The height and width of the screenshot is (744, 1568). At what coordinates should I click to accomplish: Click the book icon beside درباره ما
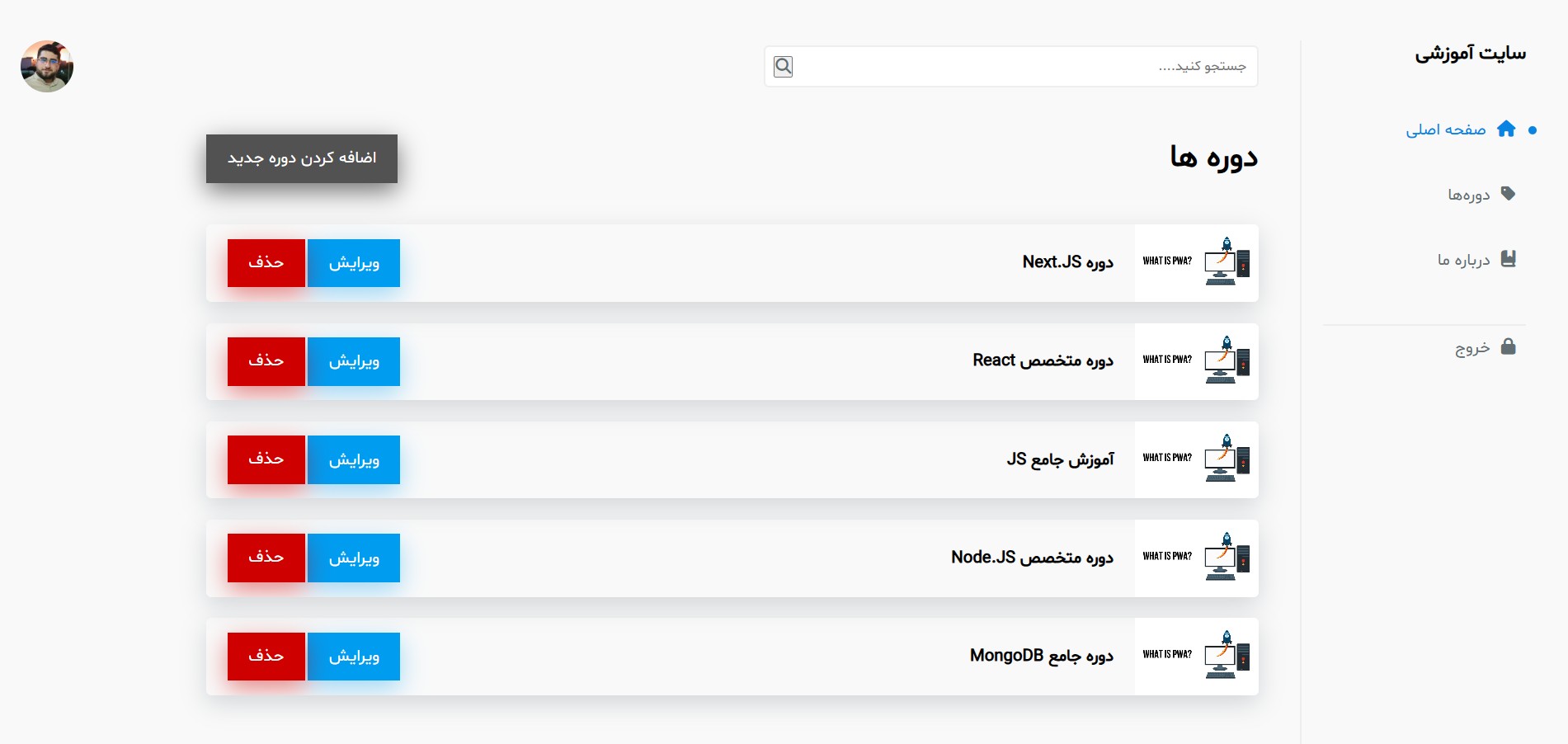point(1508,258)
